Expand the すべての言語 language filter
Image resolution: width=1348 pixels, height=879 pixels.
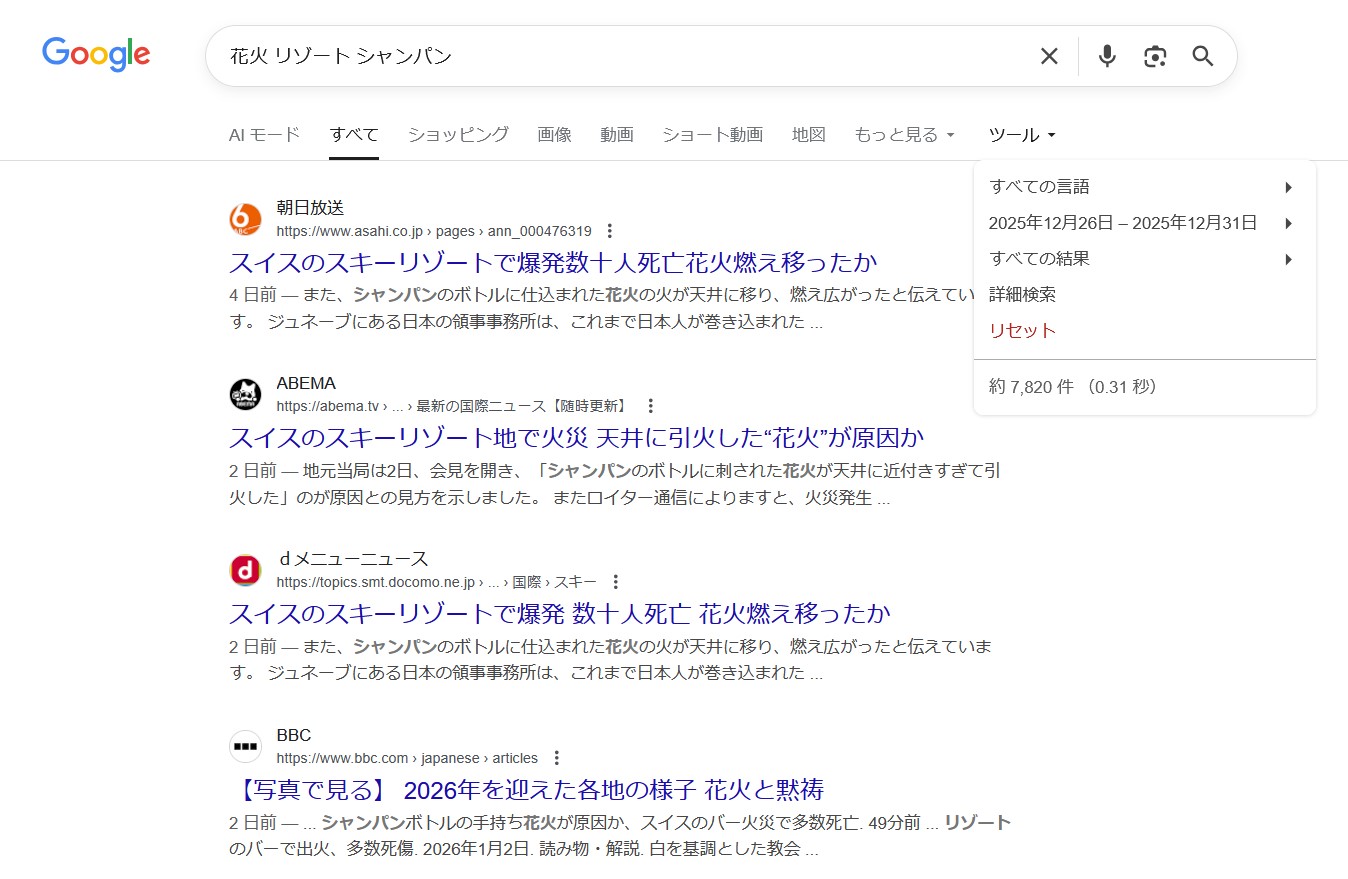point(1142,187)
